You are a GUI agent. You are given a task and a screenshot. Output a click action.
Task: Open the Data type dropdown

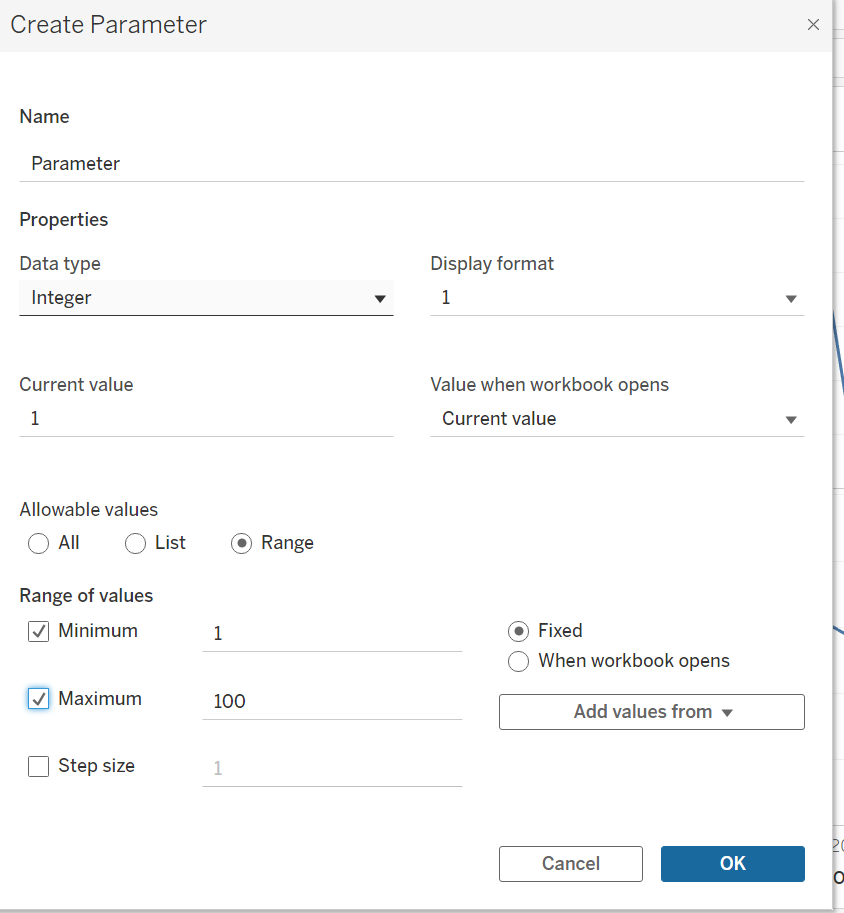coord(205,297)
